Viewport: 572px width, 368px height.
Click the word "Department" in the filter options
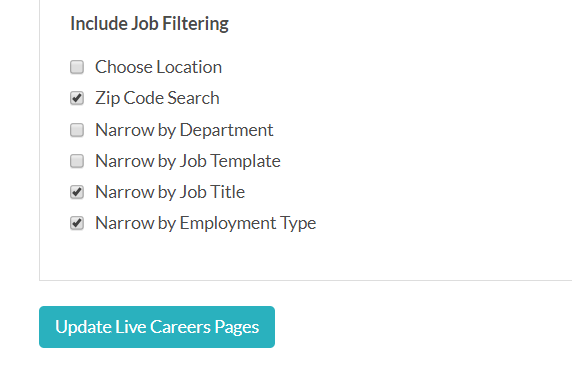pos(227,130)
